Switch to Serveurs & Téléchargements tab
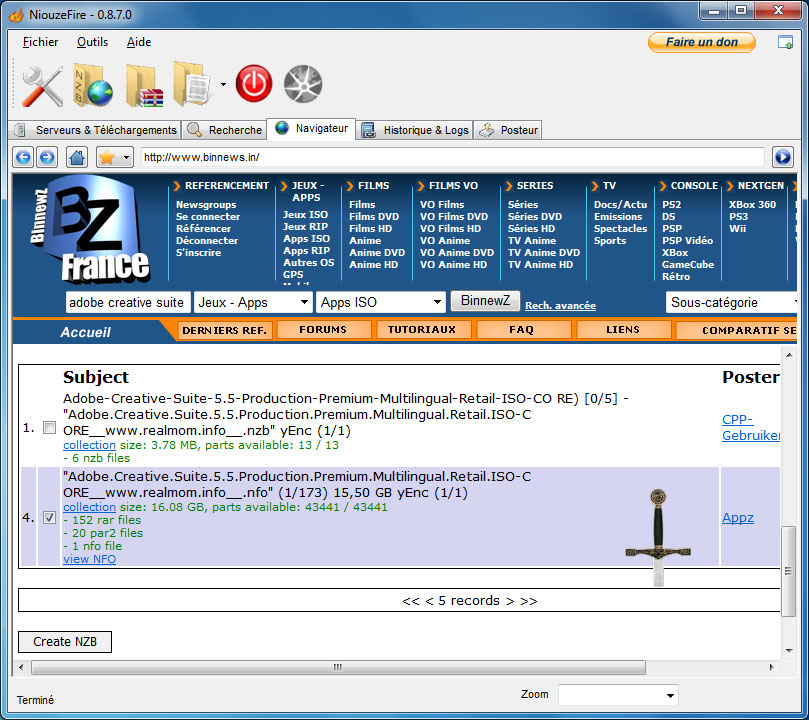809x720 pixels. [95, 130]
